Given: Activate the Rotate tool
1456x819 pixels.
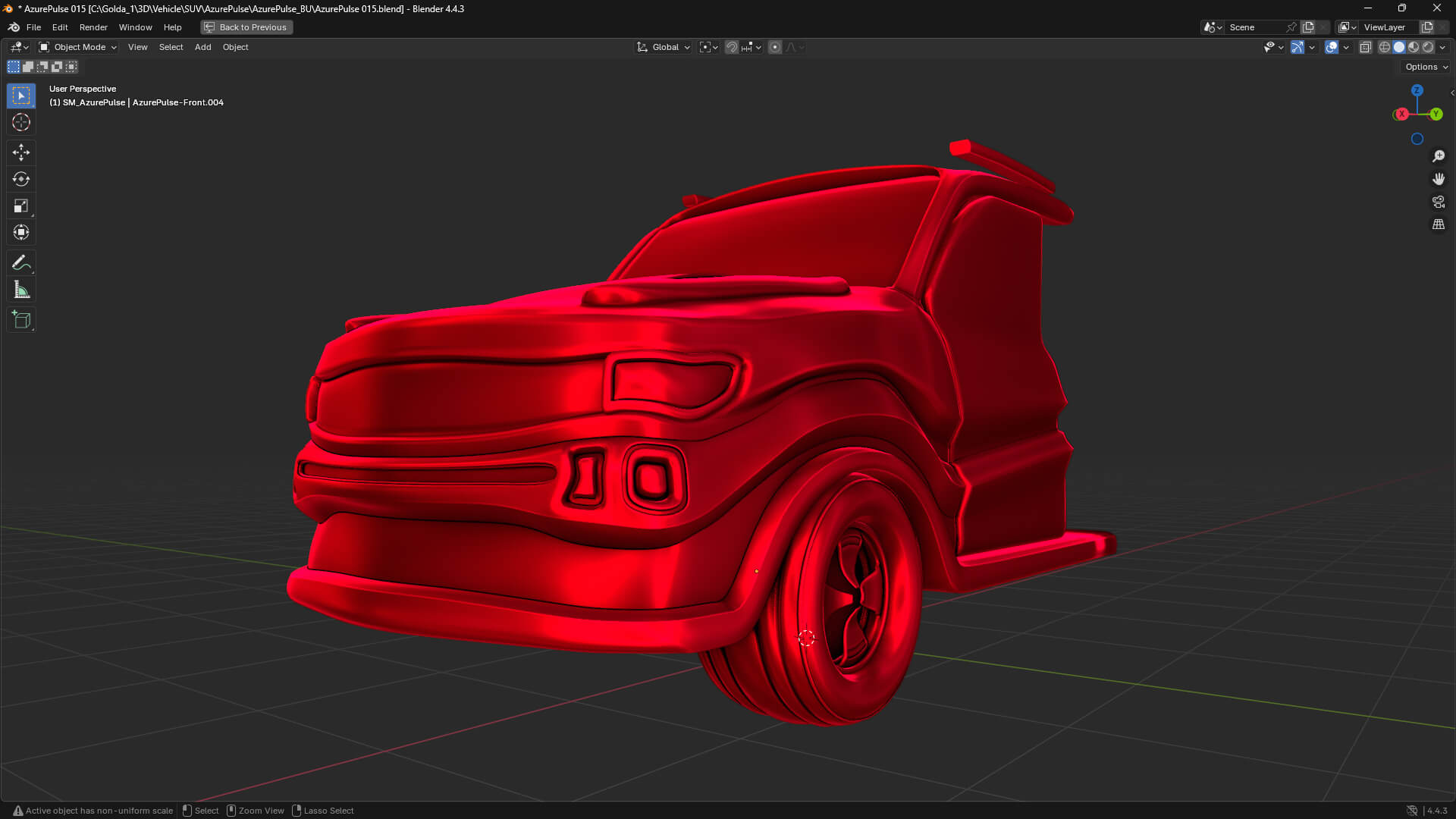Looking at the screenshot, I should coord(20,179).
